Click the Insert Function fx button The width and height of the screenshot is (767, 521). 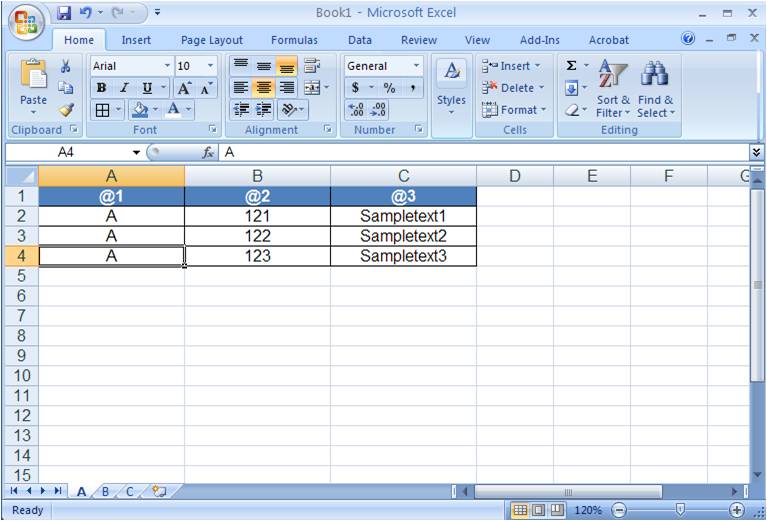coord(208,153)
